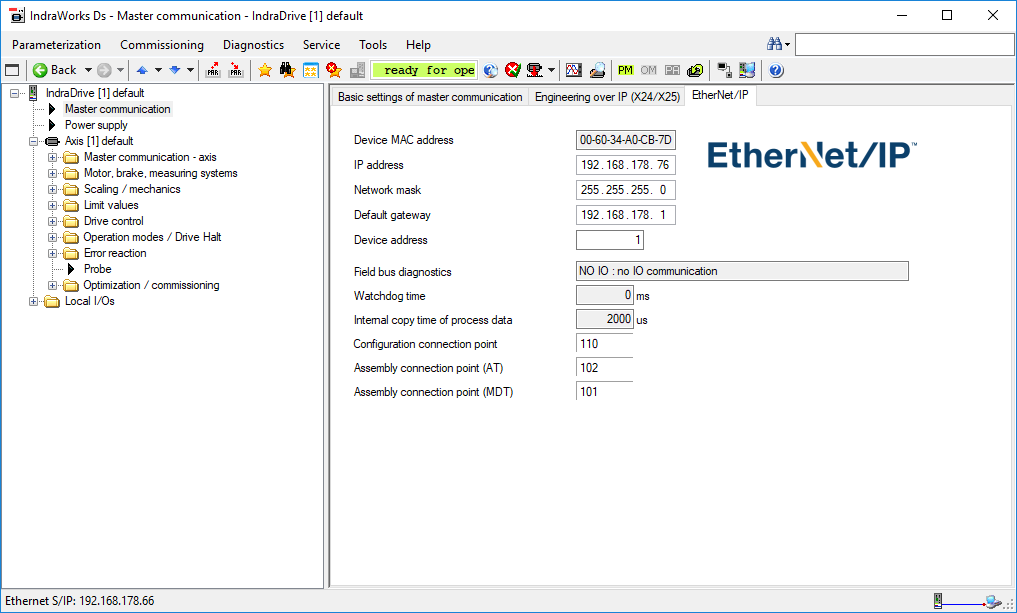Click the blue down arrow navigation icon
The height and width of the screenshot is (613, 1017).
174,70
